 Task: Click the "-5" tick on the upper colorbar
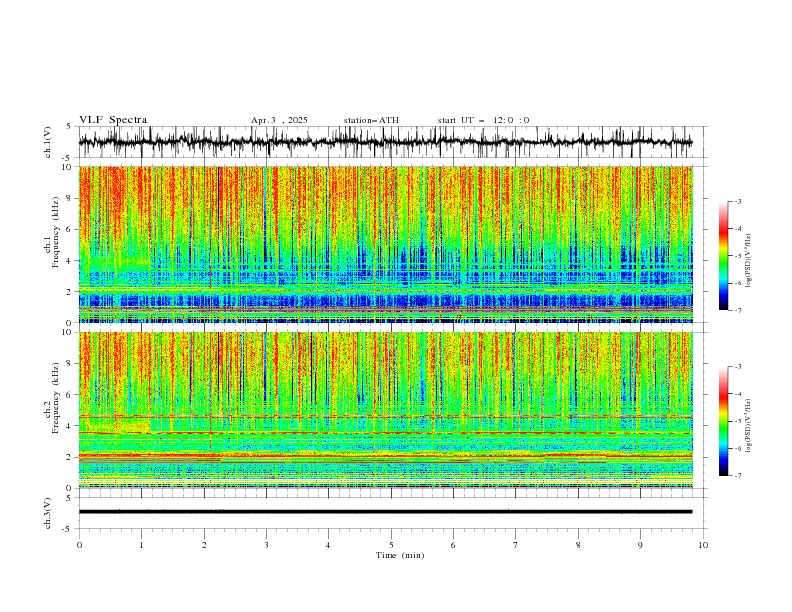737,256
